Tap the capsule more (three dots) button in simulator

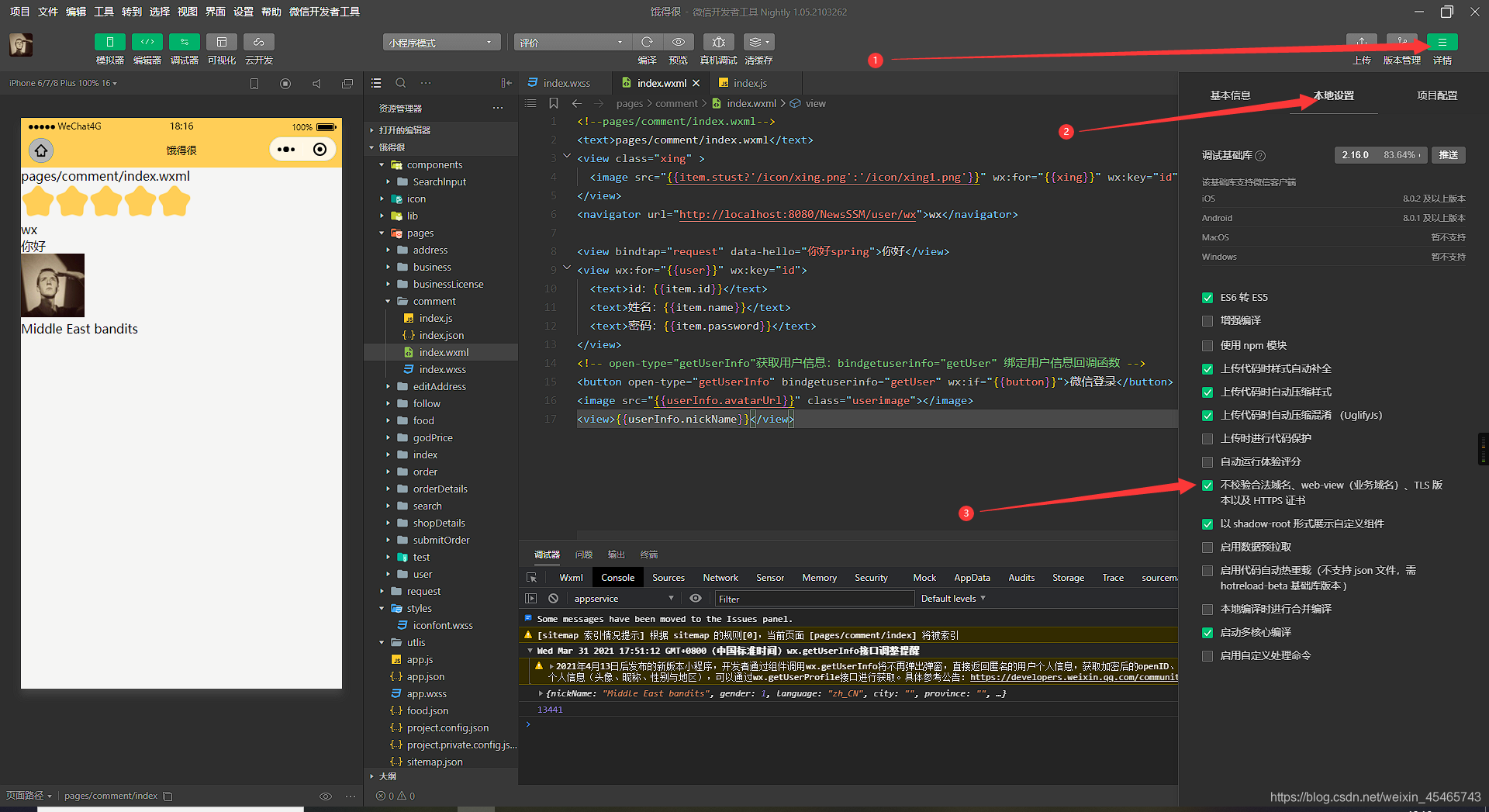(x=286, y=150)
